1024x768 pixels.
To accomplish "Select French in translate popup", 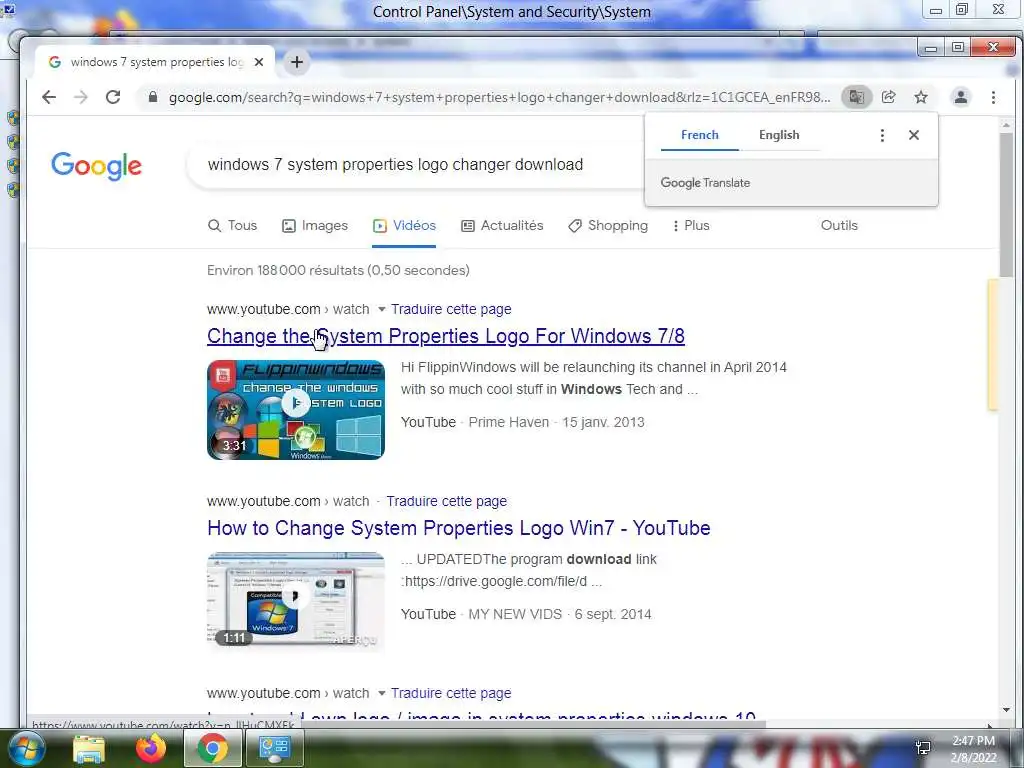I will point(699,135).
